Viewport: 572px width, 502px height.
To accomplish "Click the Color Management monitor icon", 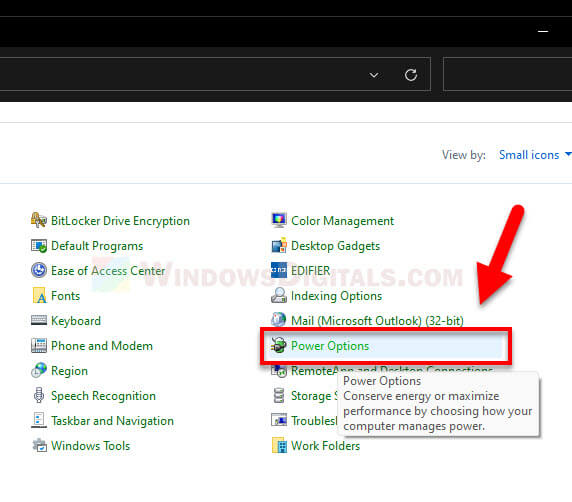I will tap(279, 221).
